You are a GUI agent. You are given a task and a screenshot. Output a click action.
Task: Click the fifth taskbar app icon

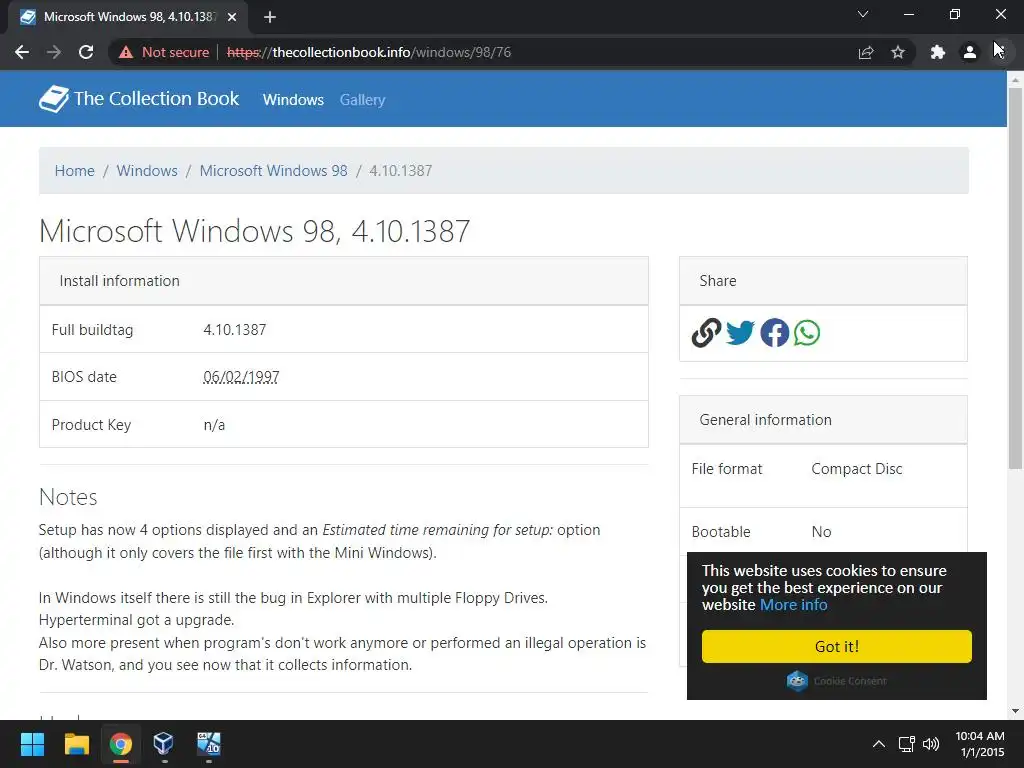pyautogui.click(x=209, y=744)
